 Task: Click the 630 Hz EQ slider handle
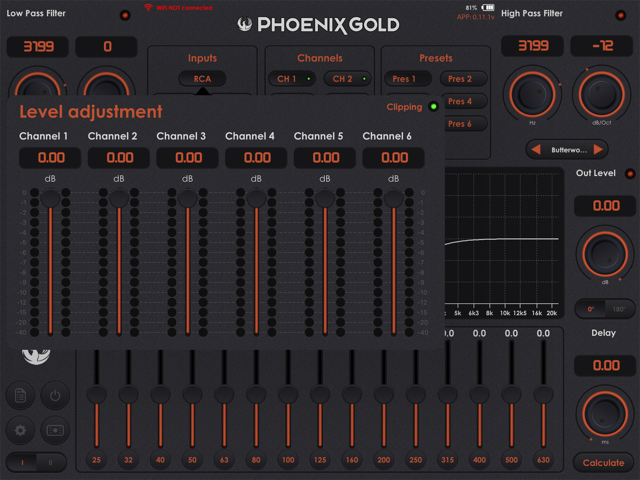pos(543,394)
